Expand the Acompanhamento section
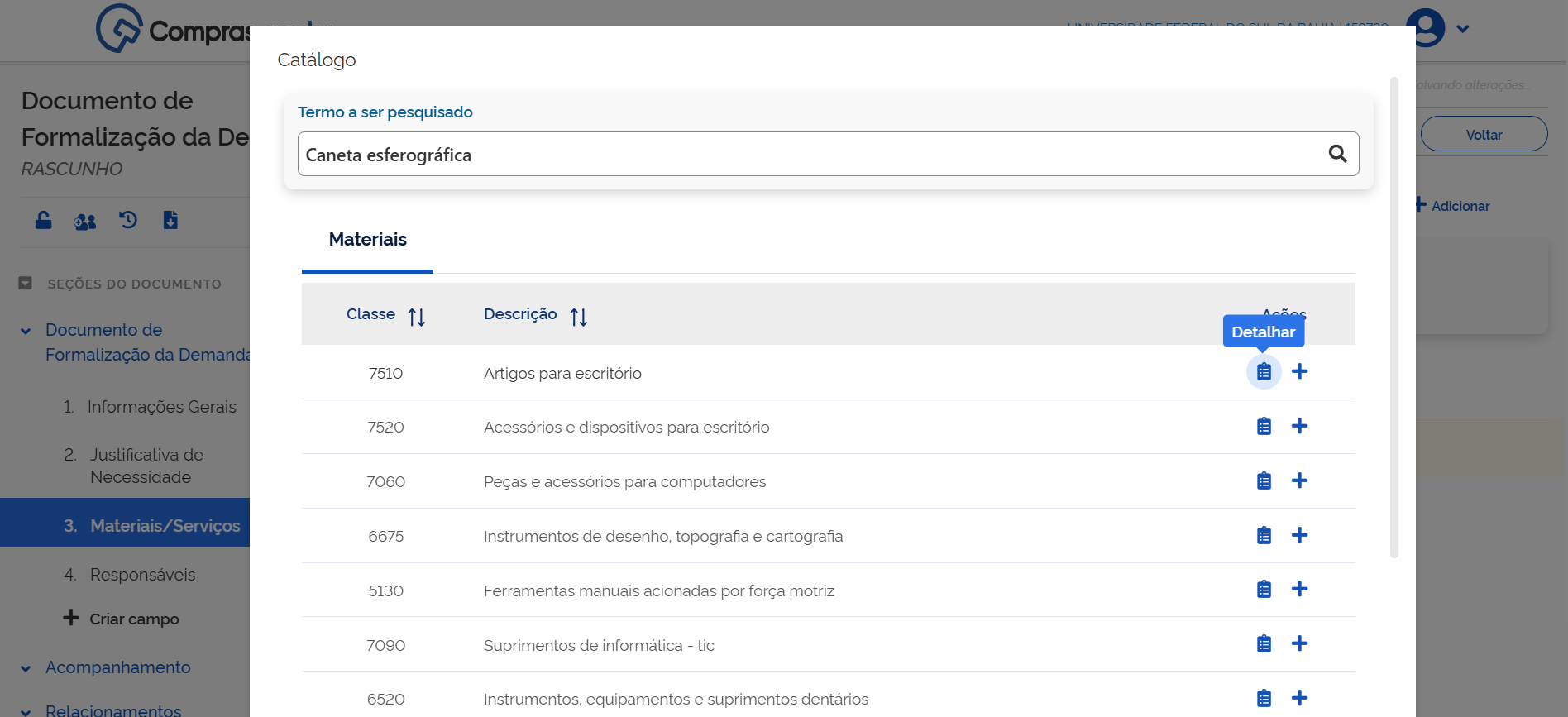1568x717 pixels. (26, 668)
